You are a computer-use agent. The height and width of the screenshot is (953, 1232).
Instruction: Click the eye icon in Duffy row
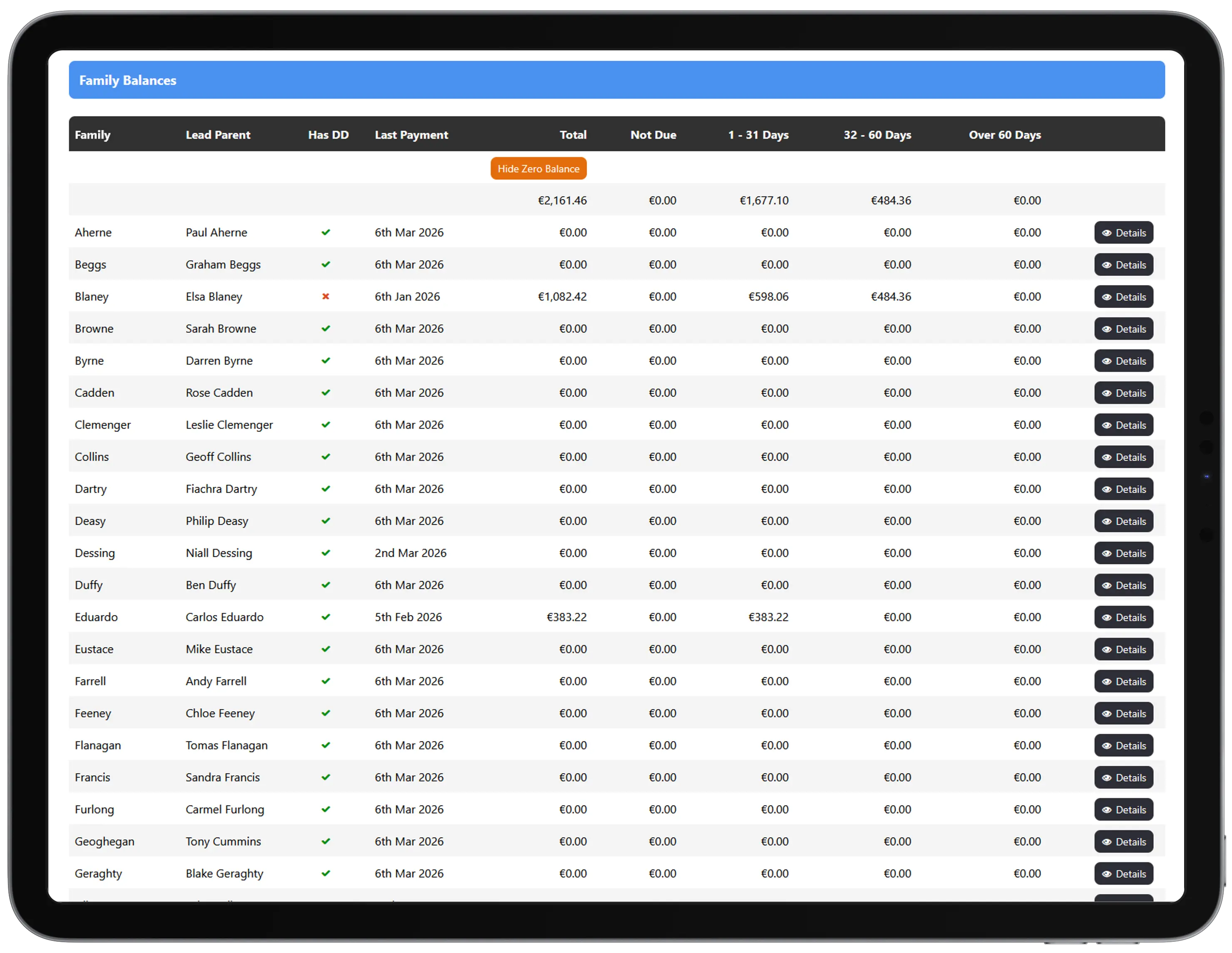(x=1106, y=586)
